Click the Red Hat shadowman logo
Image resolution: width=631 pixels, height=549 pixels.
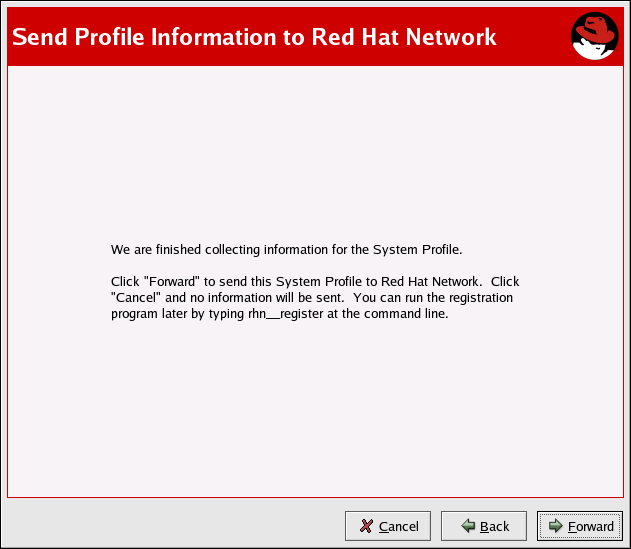pos(595,36)
